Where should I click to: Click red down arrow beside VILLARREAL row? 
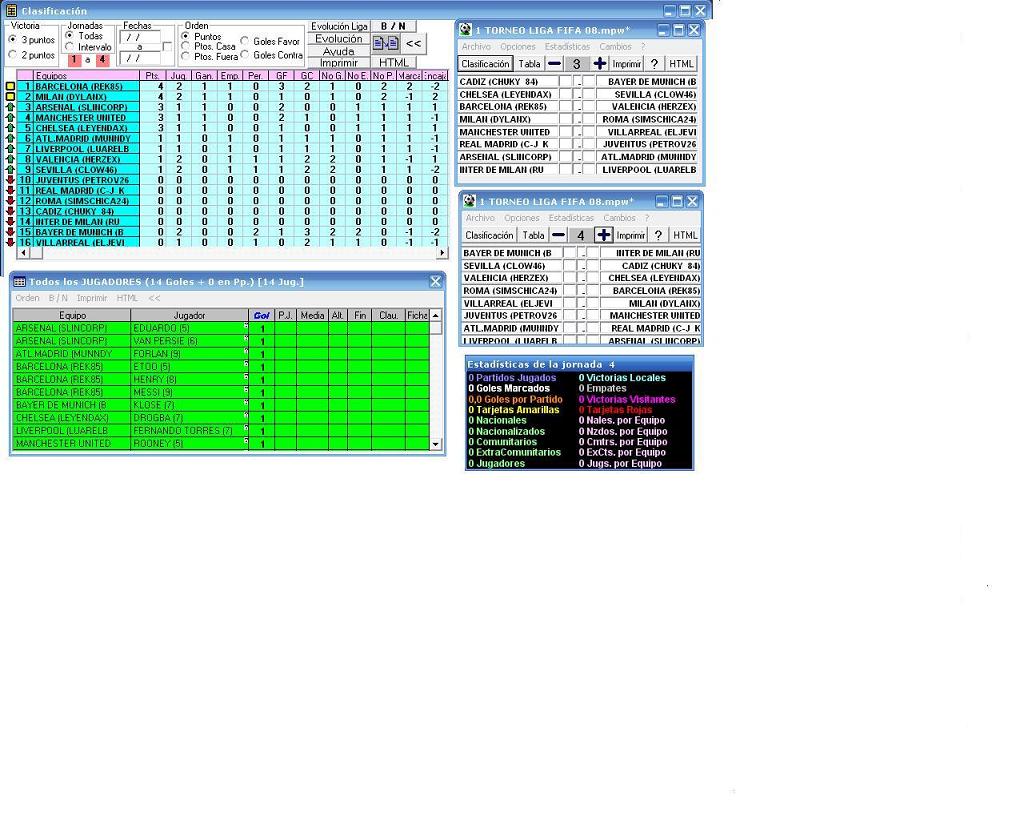(x=10, y=242)
